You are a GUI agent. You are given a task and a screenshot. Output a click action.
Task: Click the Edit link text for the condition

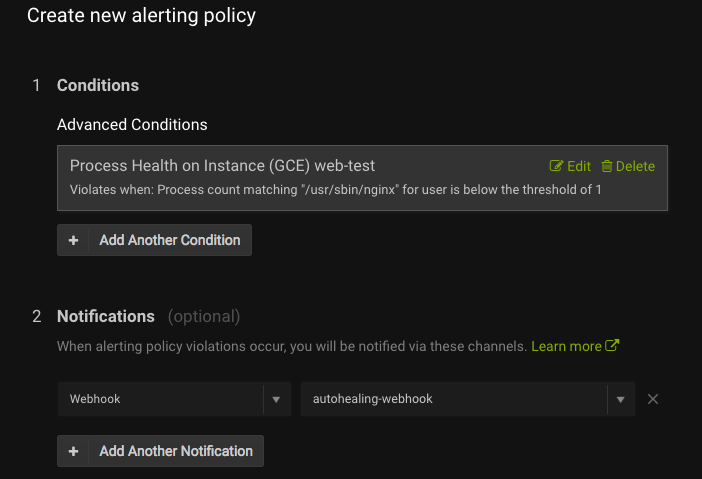pyautogui.click(x=579, y=166)
